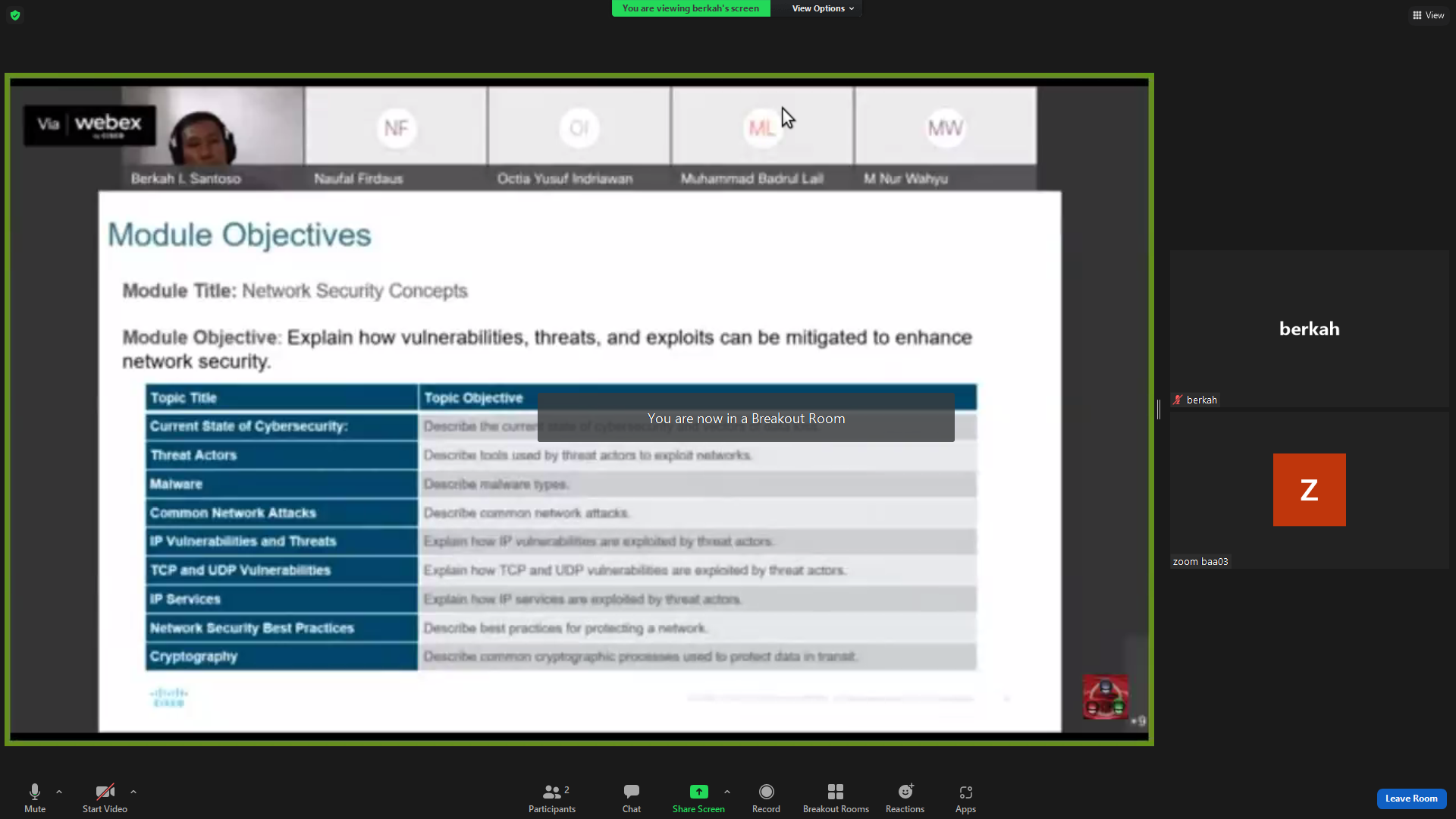The width and height of the screenshot is (1456, 819).
Task: Click the ML avatar of Muhammad Badrul Lail
Action: pos(762,128)
